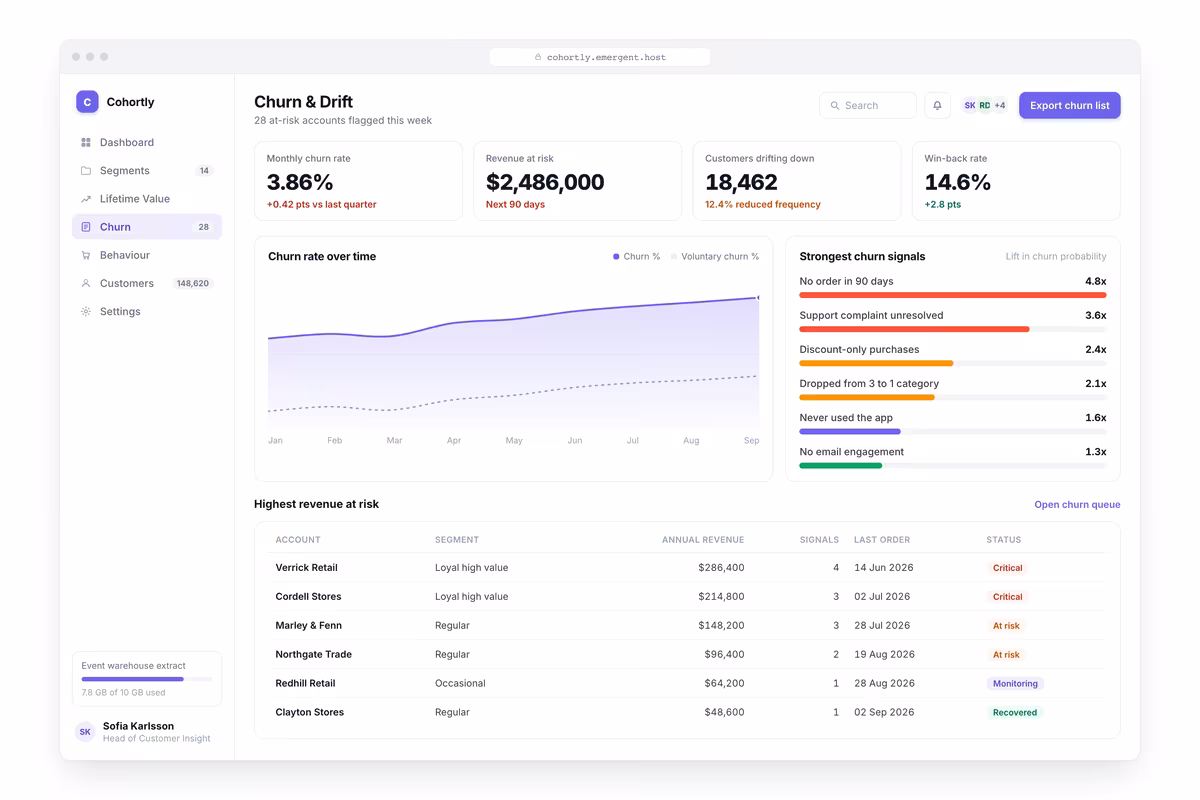Click the Discount-only purchases bar
Viewport: 1200px width, 800px height.
click(953, 363)
